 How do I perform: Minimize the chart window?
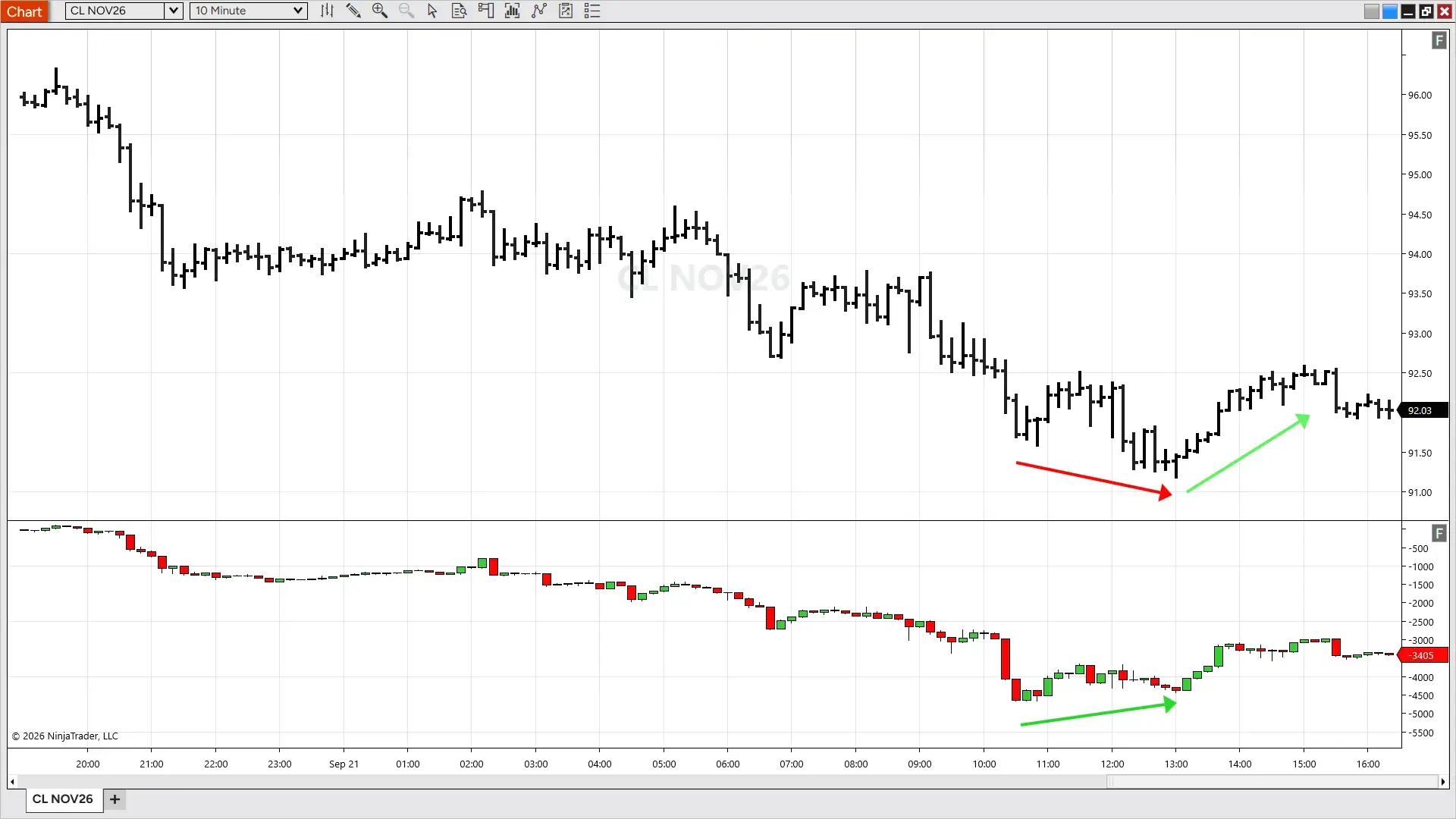point(1408,11)
